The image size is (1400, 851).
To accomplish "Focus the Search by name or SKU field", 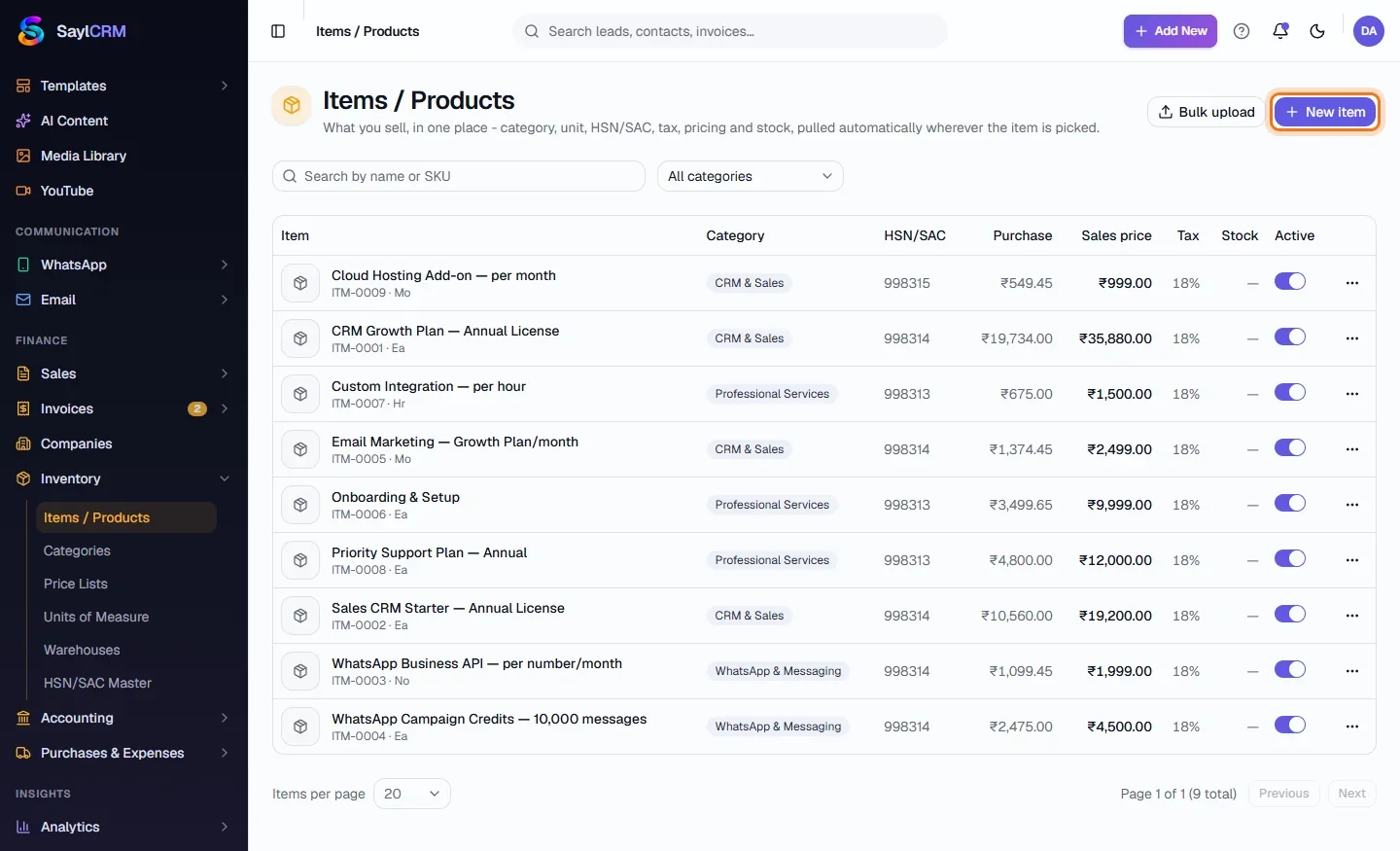I will (459, 176).
